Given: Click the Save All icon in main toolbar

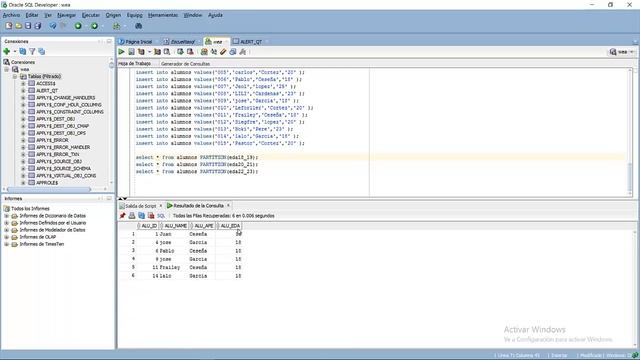Looking at the screenshot, I should coord(38,26).
